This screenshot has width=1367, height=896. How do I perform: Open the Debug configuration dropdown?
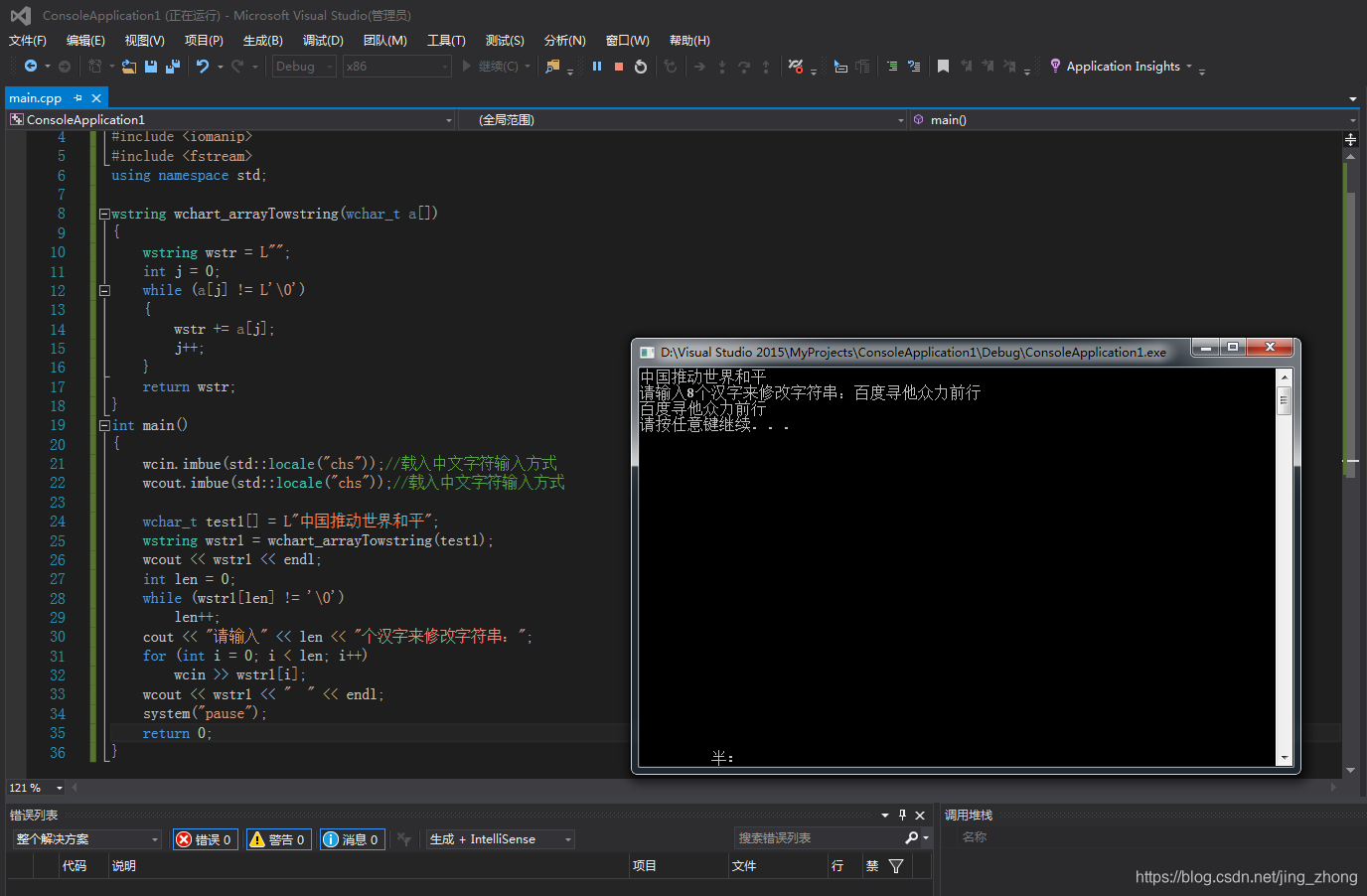(x=303, y=66)
